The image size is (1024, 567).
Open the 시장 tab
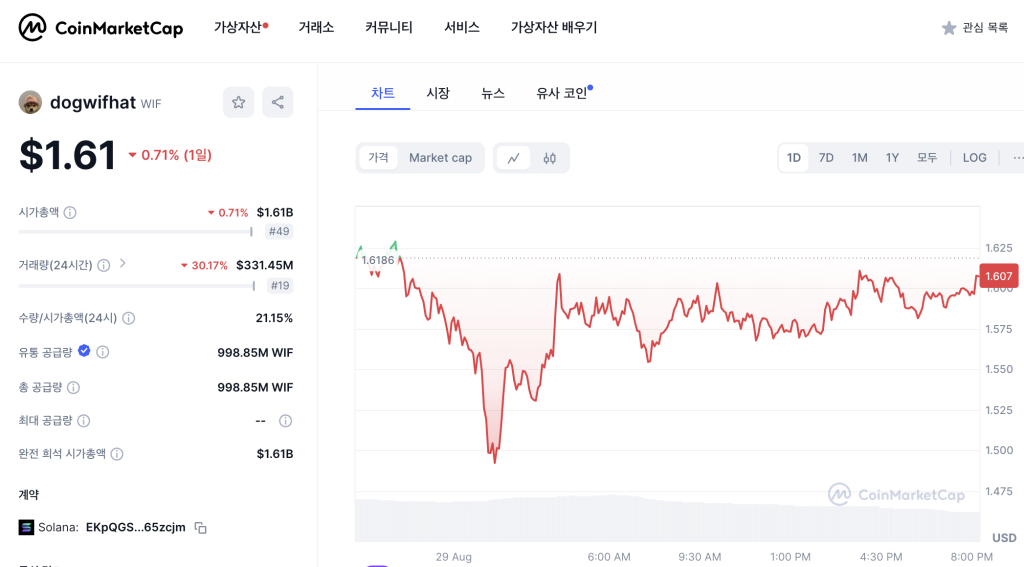click(x=438, y=93)
